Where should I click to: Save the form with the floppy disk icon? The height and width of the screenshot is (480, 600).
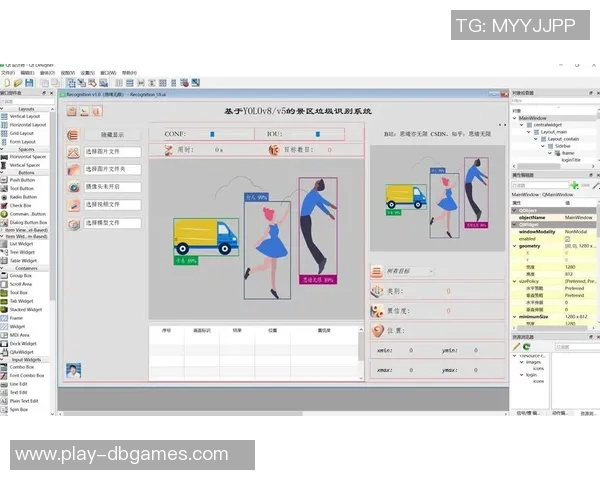tap(29, 83)
